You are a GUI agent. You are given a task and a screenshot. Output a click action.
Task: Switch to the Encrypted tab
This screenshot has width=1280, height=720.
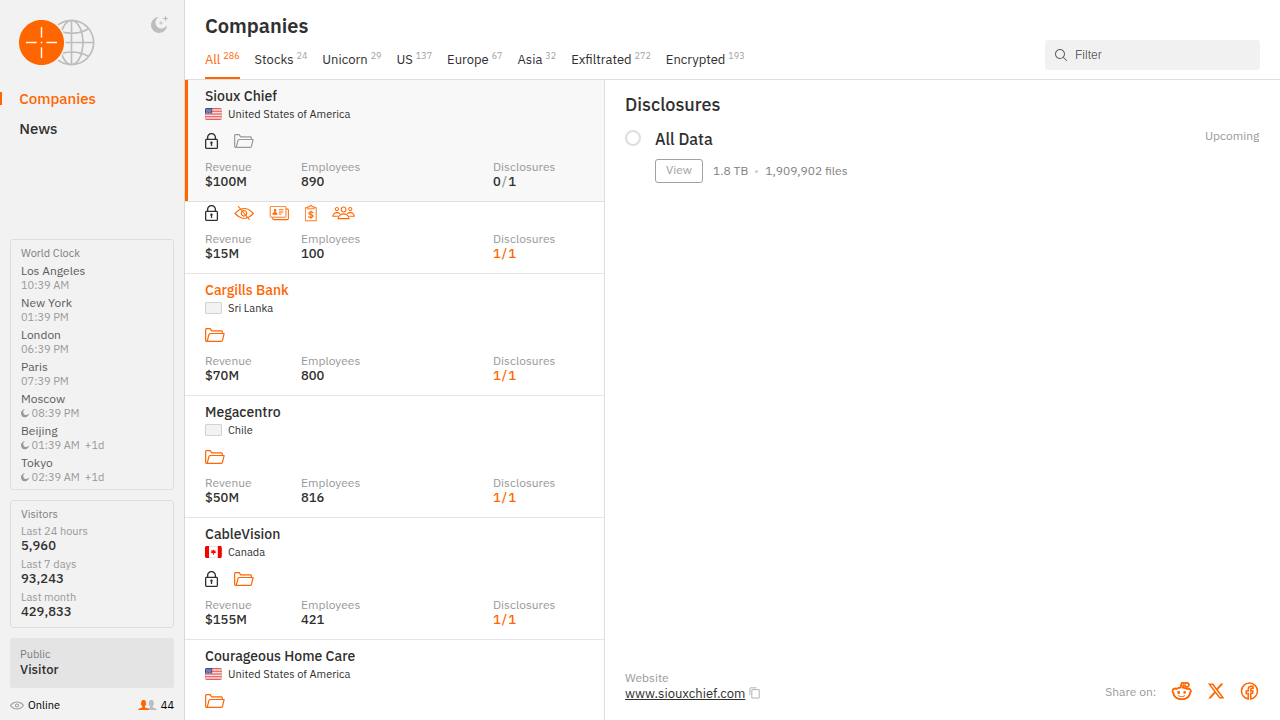(705, 59)
